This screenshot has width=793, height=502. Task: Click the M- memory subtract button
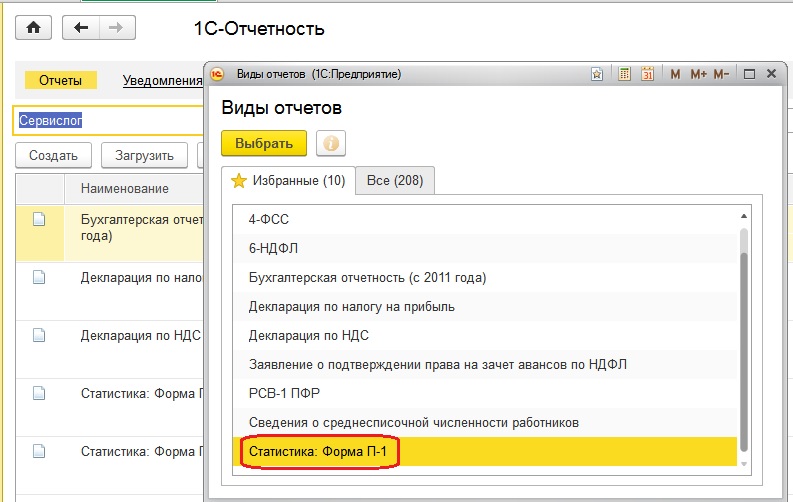(x=721, y=74)
